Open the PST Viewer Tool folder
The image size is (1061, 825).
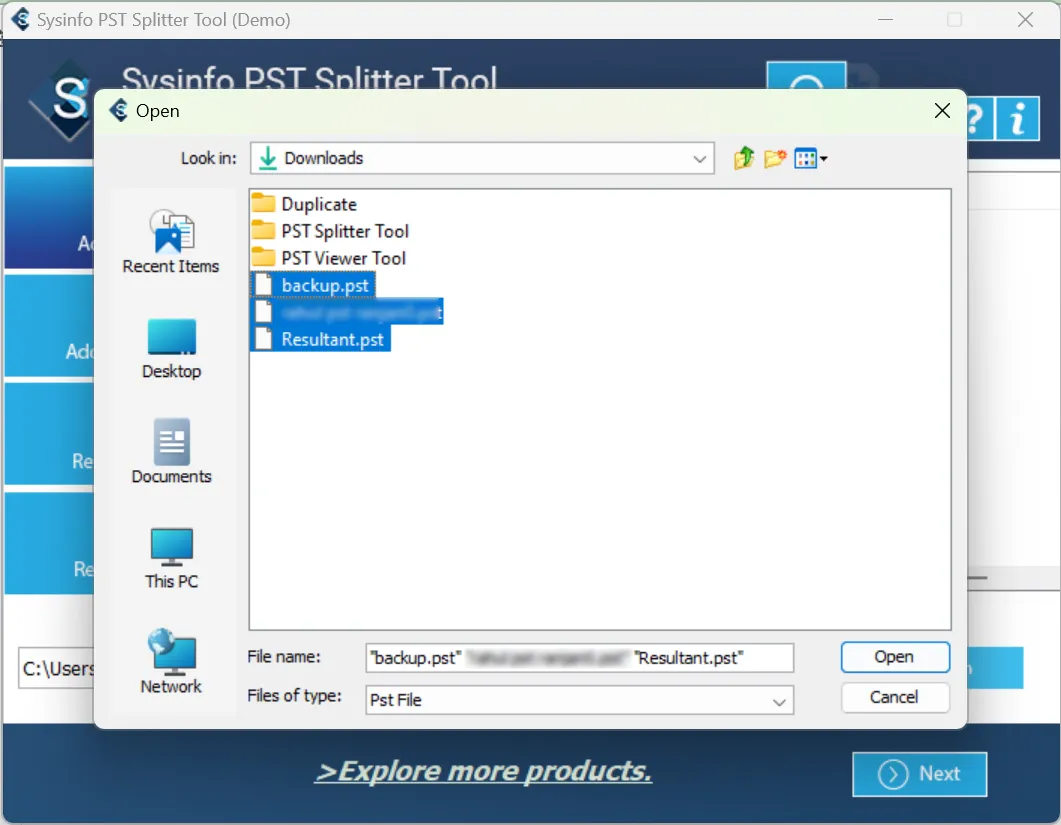click(x=329, y=258)
